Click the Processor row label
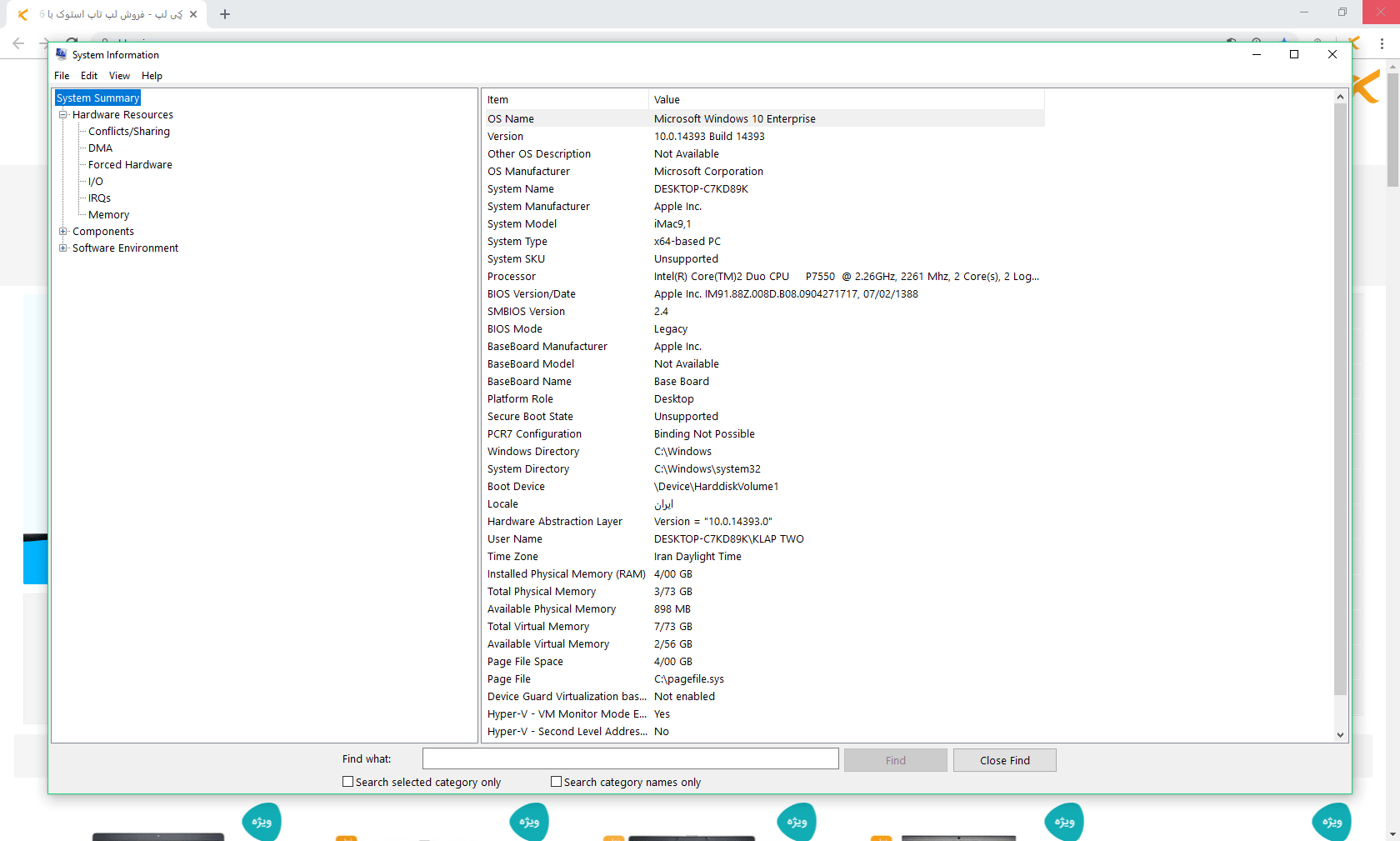1400x841 pixels. point(512,277)
